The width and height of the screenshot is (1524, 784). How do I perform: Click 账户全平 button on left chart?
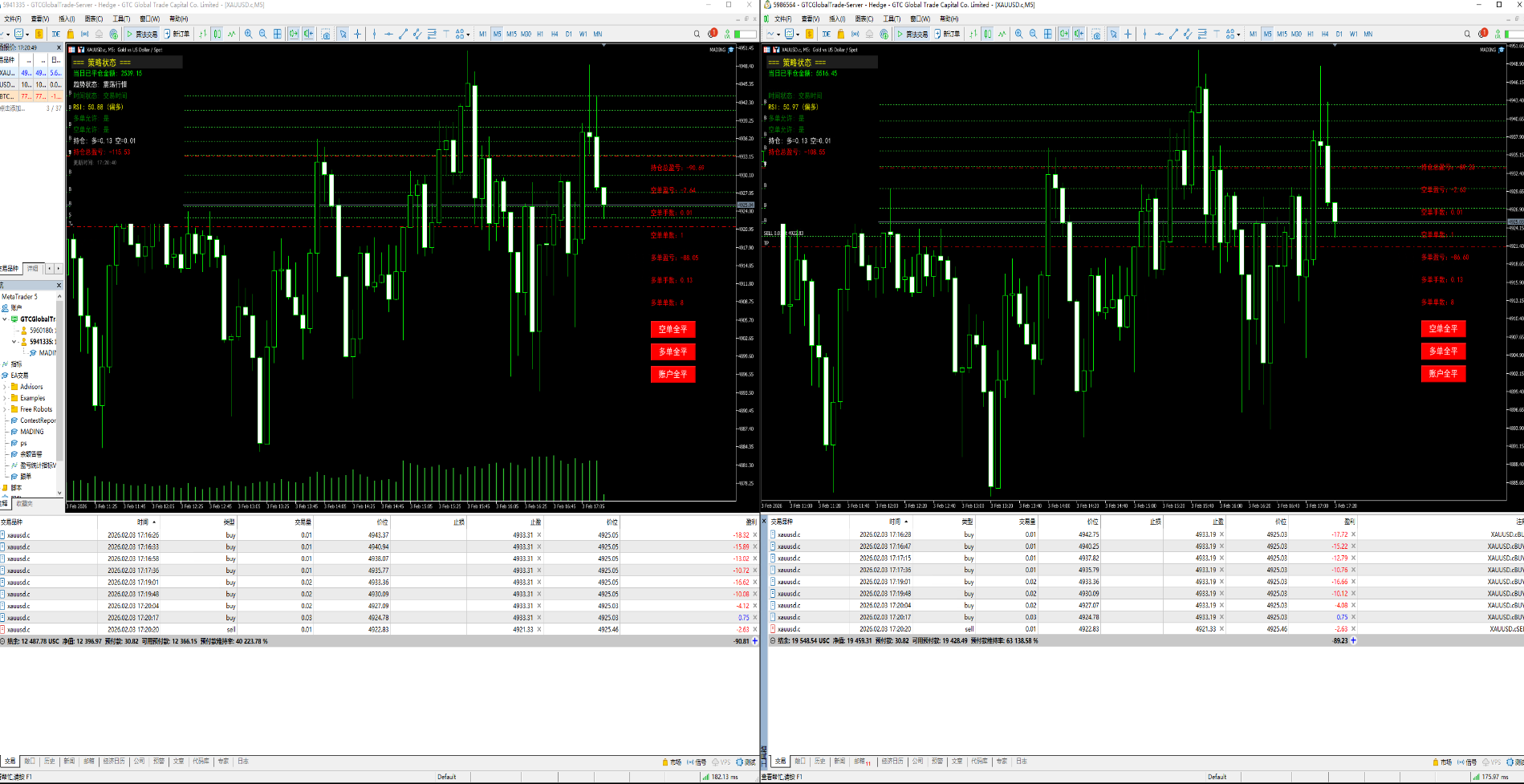click(673, 374)
